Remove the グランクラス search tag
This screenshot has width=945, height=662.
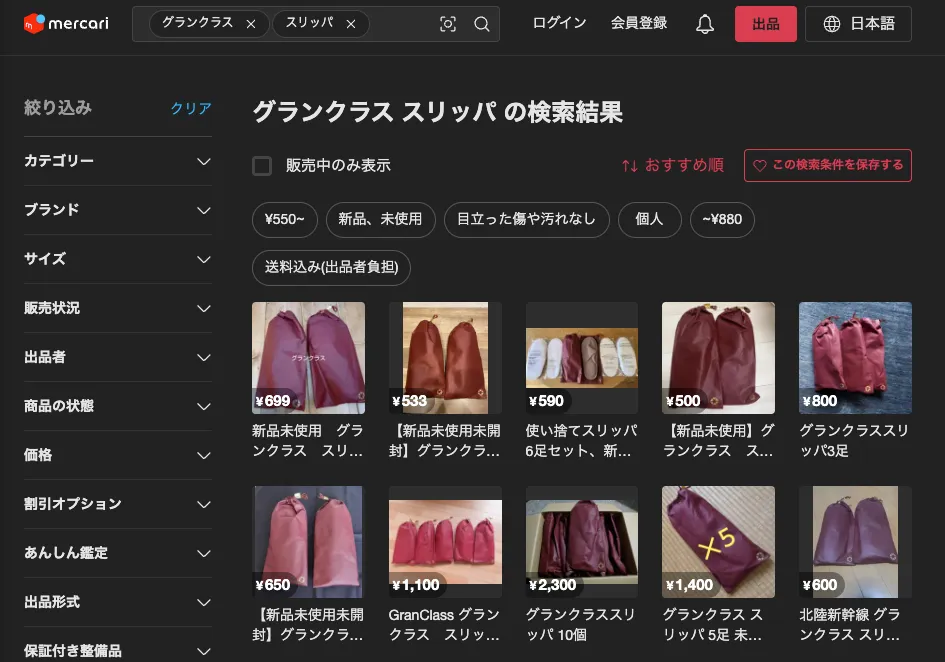coord(251,24)
